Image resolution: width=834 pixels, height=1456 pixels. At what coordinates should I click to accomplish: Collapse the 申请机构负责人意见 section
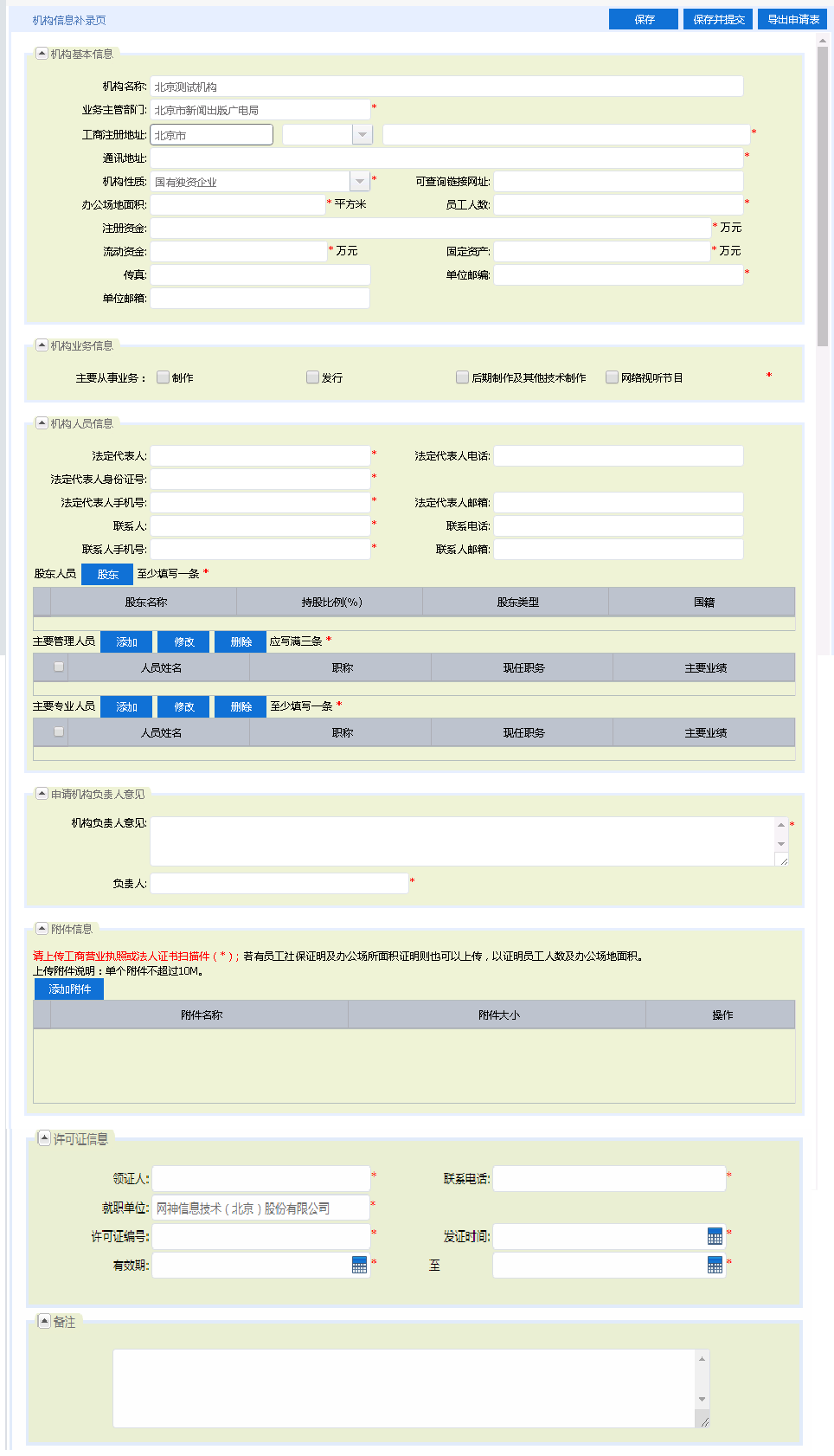click(x=42, y=794)
